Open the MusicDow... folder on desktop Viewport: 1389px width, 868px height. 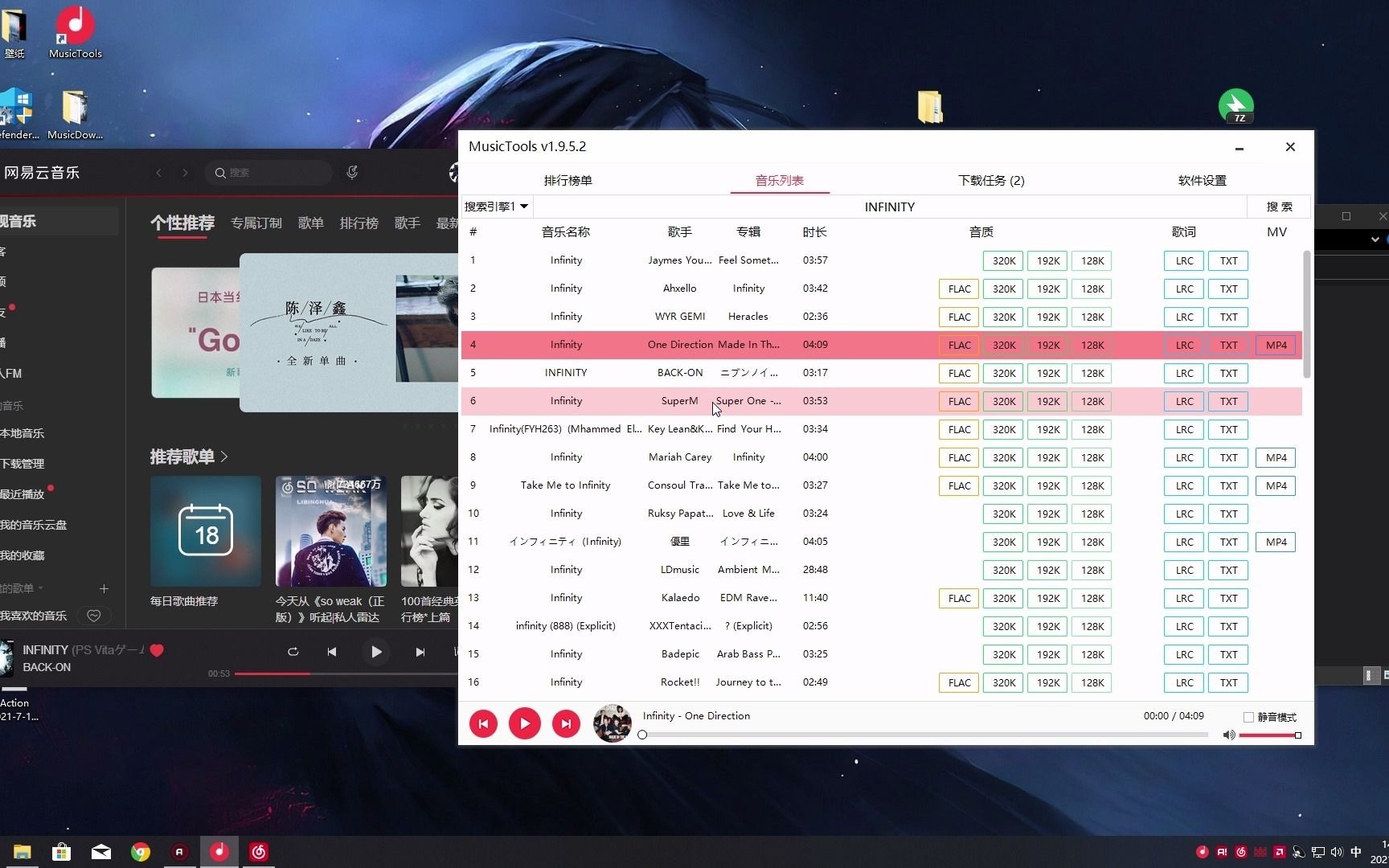(x=75, y=113)
